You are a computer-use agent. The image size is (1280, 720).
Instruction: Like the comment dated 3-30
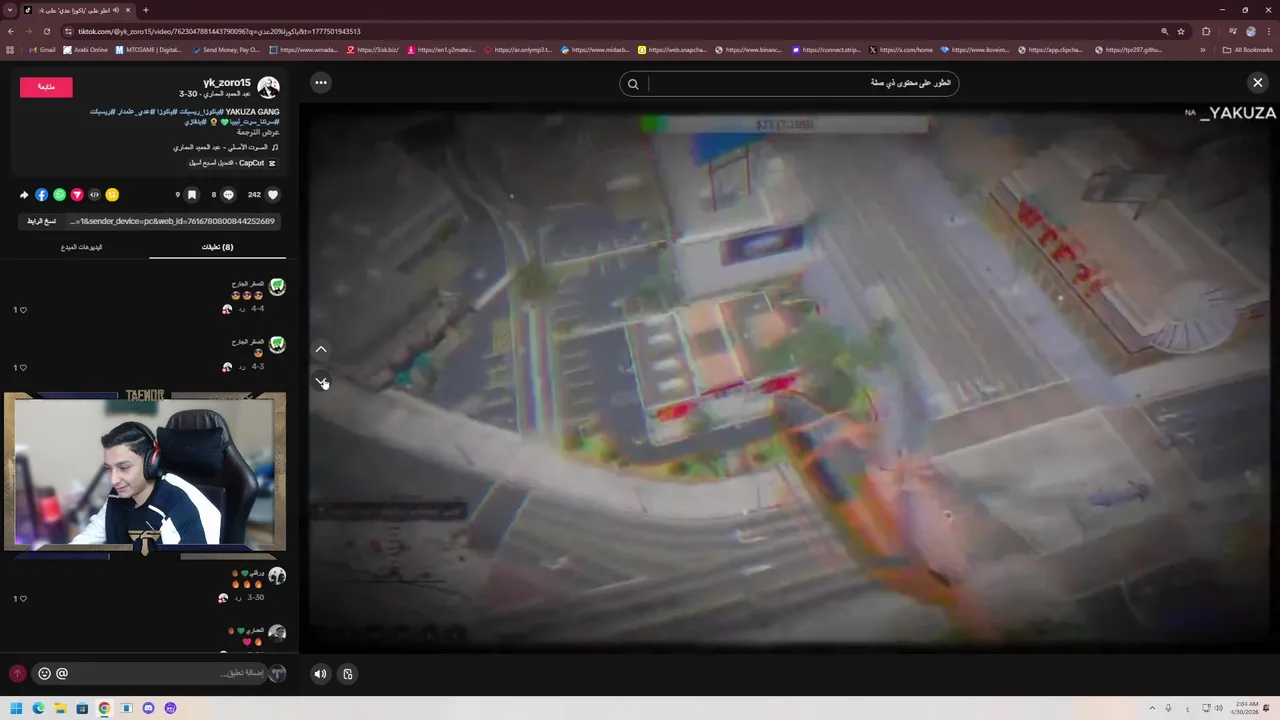point(23,598)
